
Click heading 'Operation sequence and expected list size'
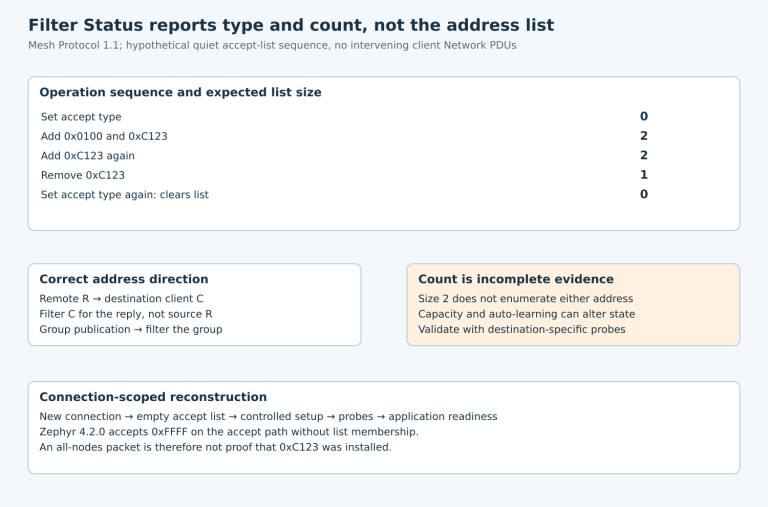point(180,92)
